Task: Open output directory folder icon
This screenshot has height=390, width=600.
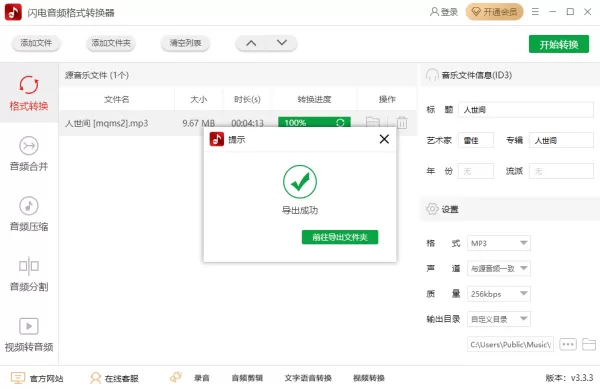Action: pyautogui.click(x=589, y=344)
